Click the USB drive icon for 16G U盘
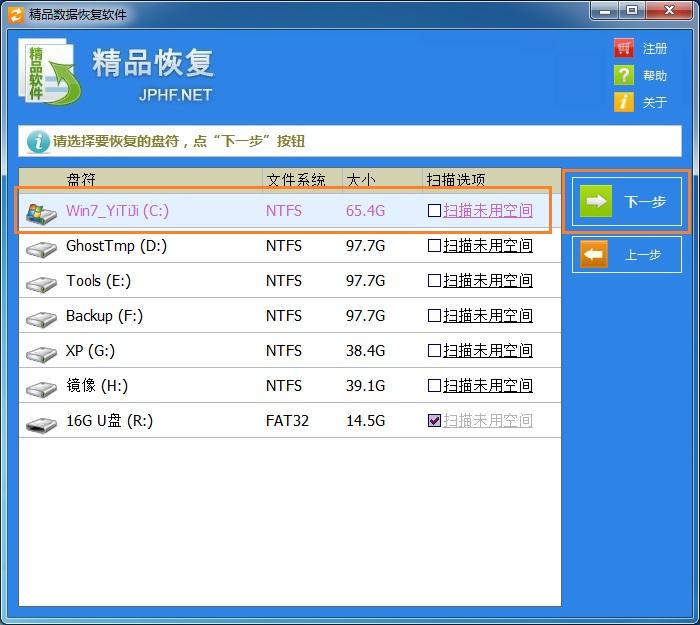The height and width of the screenshot is (625, 700). click(x=41, y=424)
